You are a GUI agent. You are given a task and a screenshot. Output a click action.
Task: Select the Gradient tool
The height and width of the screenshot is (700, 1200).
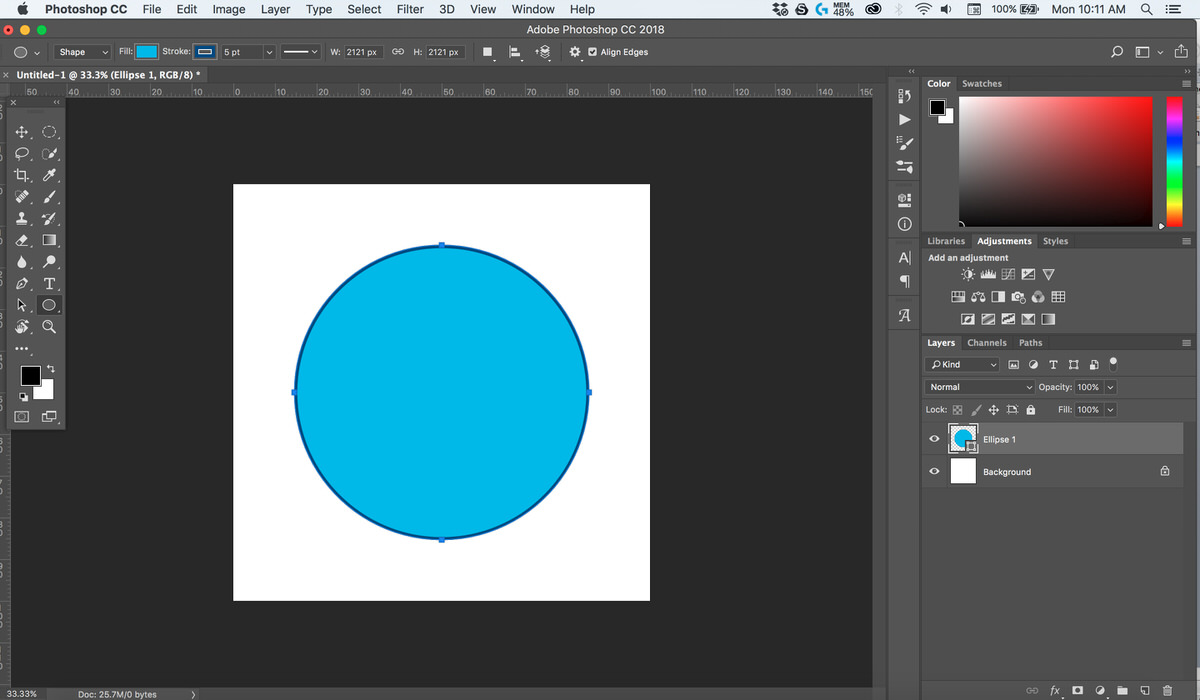coord(49,241)
